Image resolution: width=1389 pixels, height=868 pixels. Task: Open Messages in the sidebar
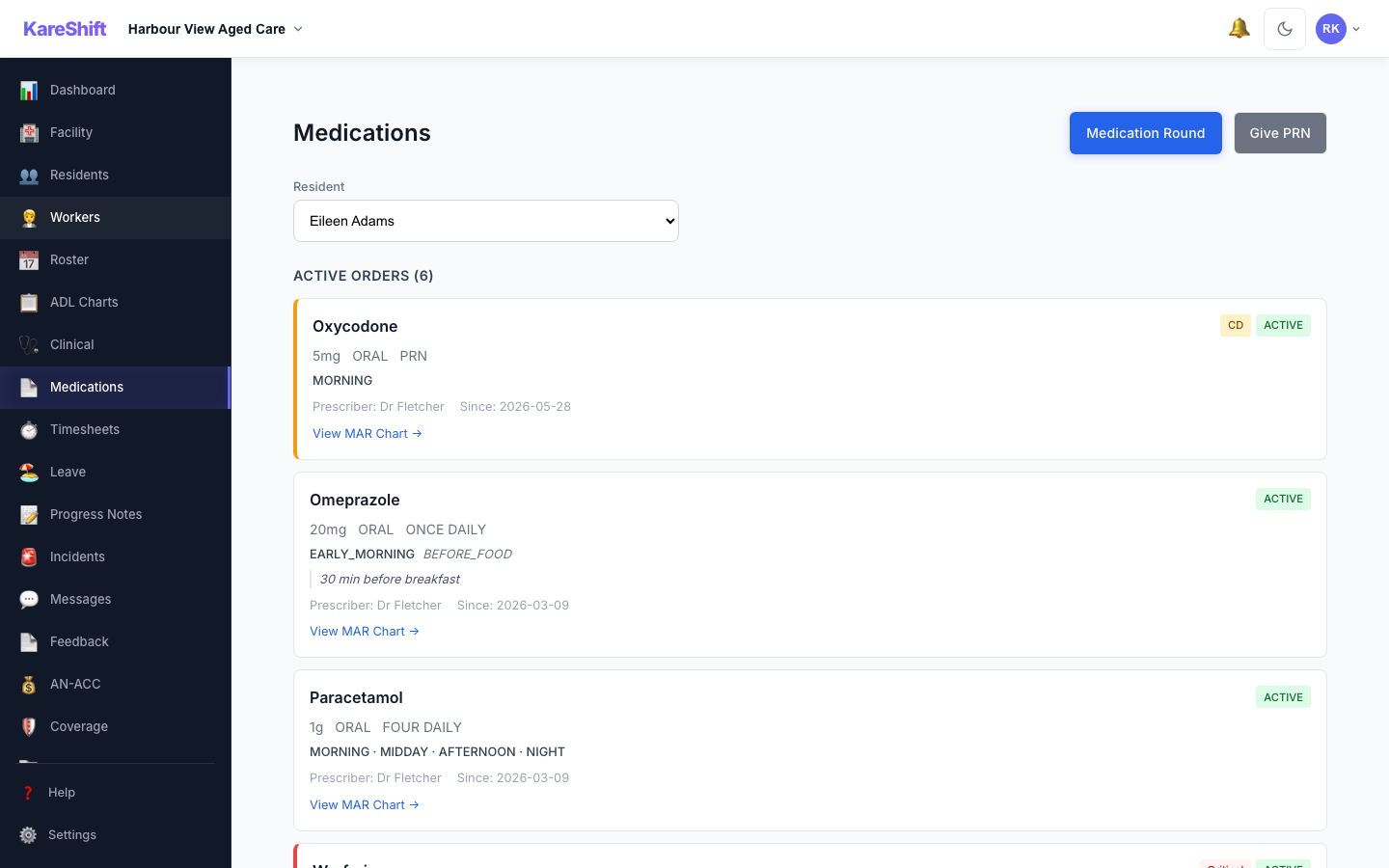(116, 599)
